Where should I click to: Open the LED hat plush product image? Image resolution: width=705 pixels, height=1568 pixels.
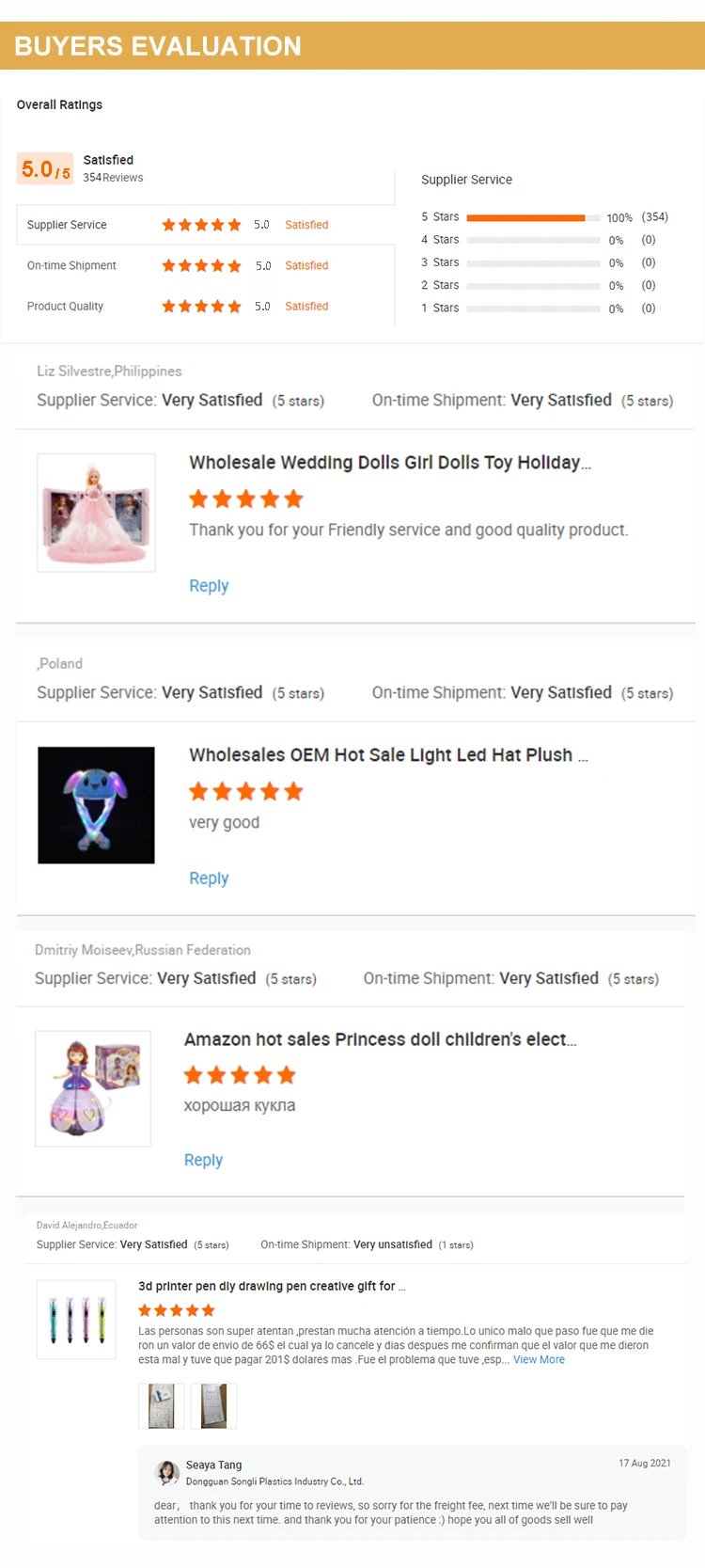click(x=96, y=805)
